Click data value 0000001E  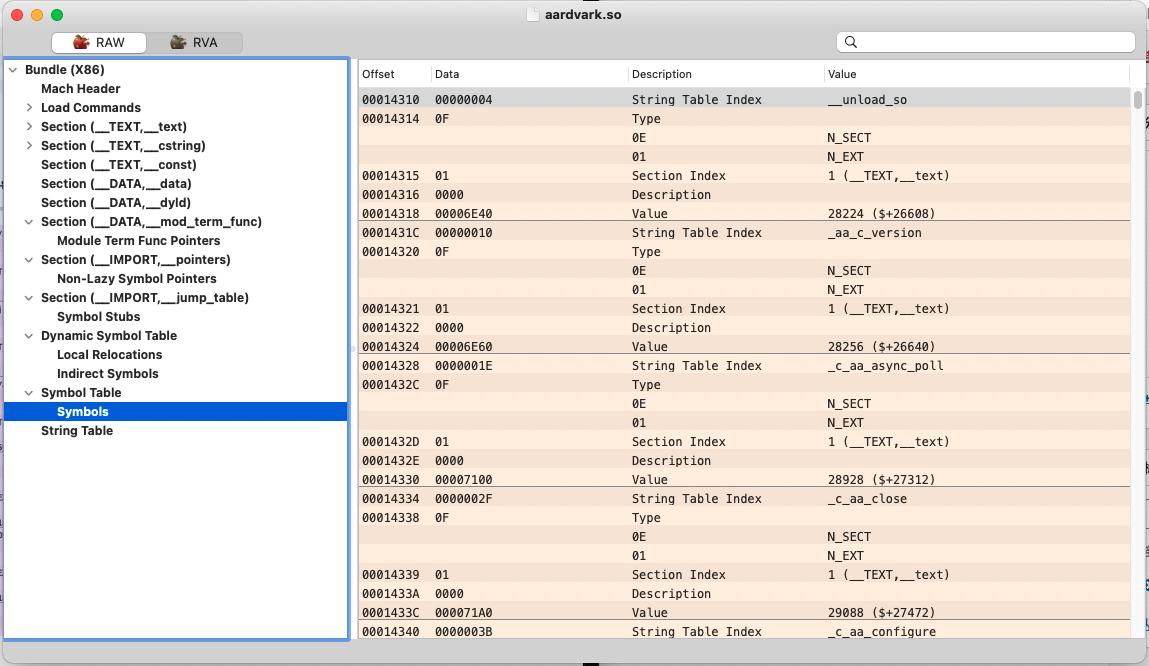464,366
